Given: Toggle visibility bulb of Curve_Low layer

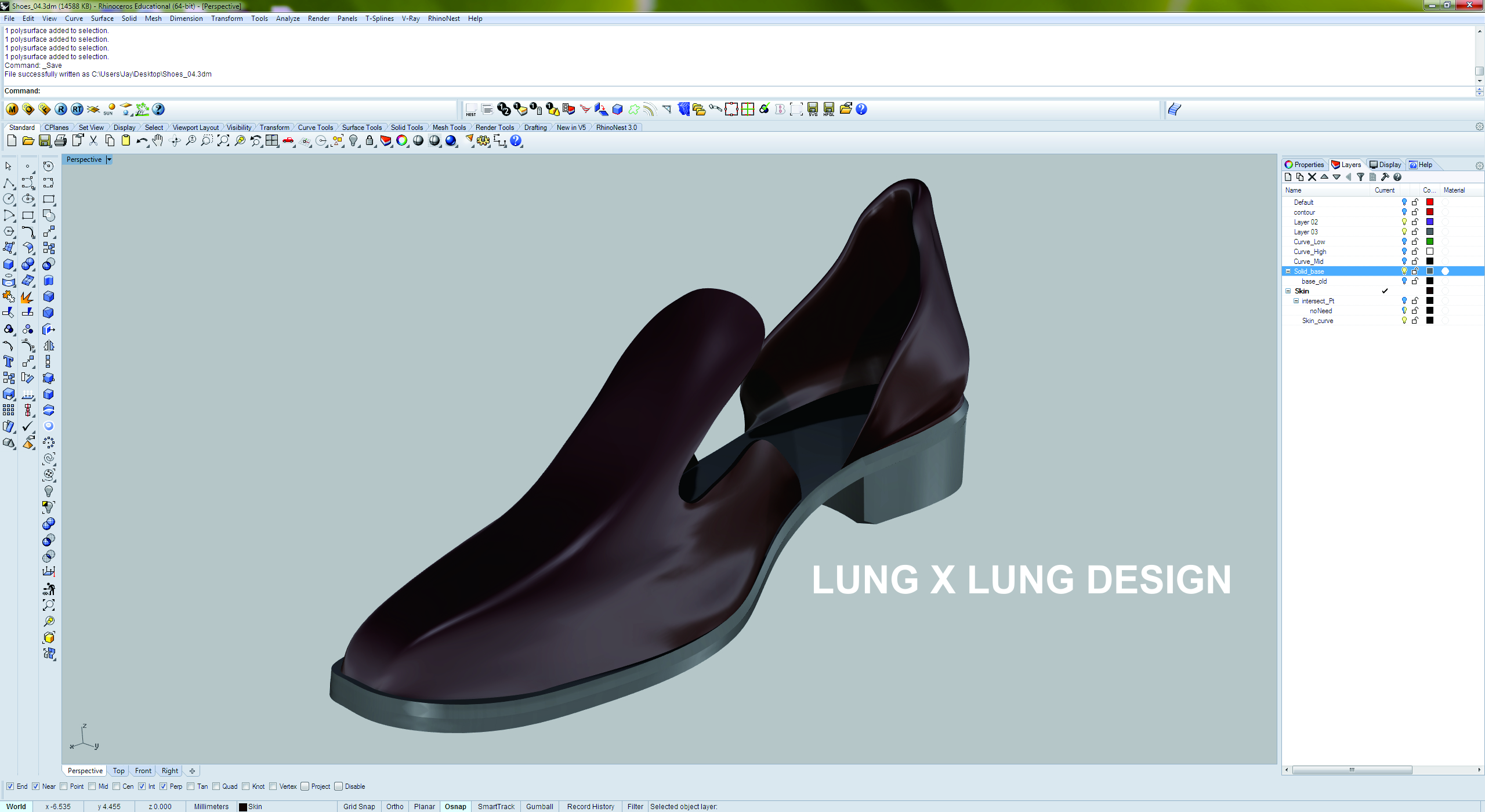Looking at the screenshot, I should (1404, 242).
